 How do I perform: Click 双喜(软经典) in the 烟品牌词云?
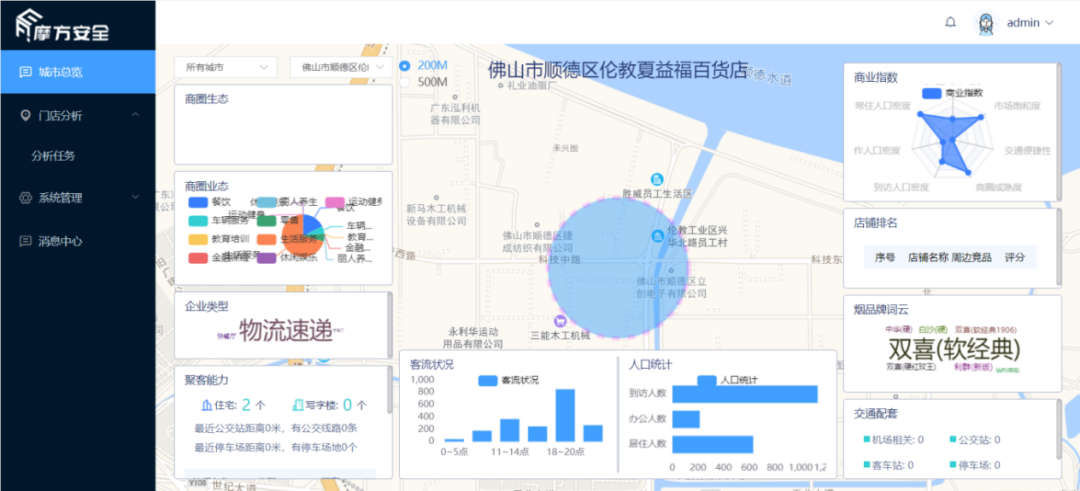[953, 348]
